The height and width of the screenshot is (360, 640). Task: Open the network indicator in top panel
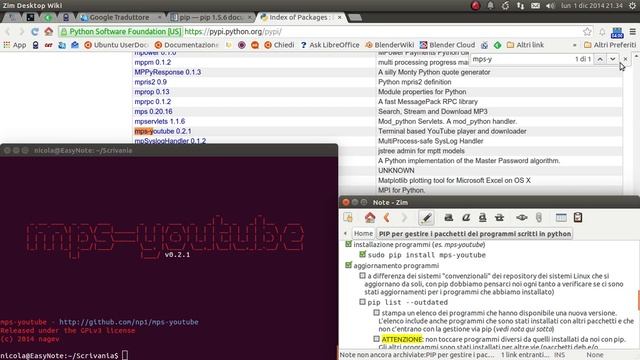click(520, 6)
